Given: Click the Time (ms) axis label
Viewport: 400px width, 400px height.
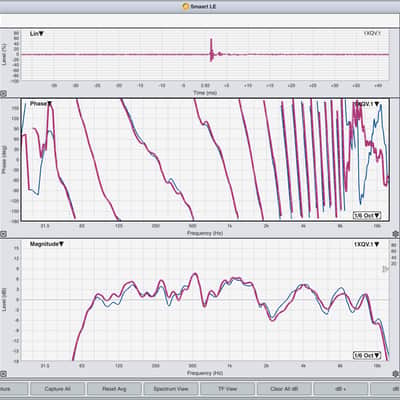Looking at the screenshot, I should pyautogui.click(x=205, y=93).
